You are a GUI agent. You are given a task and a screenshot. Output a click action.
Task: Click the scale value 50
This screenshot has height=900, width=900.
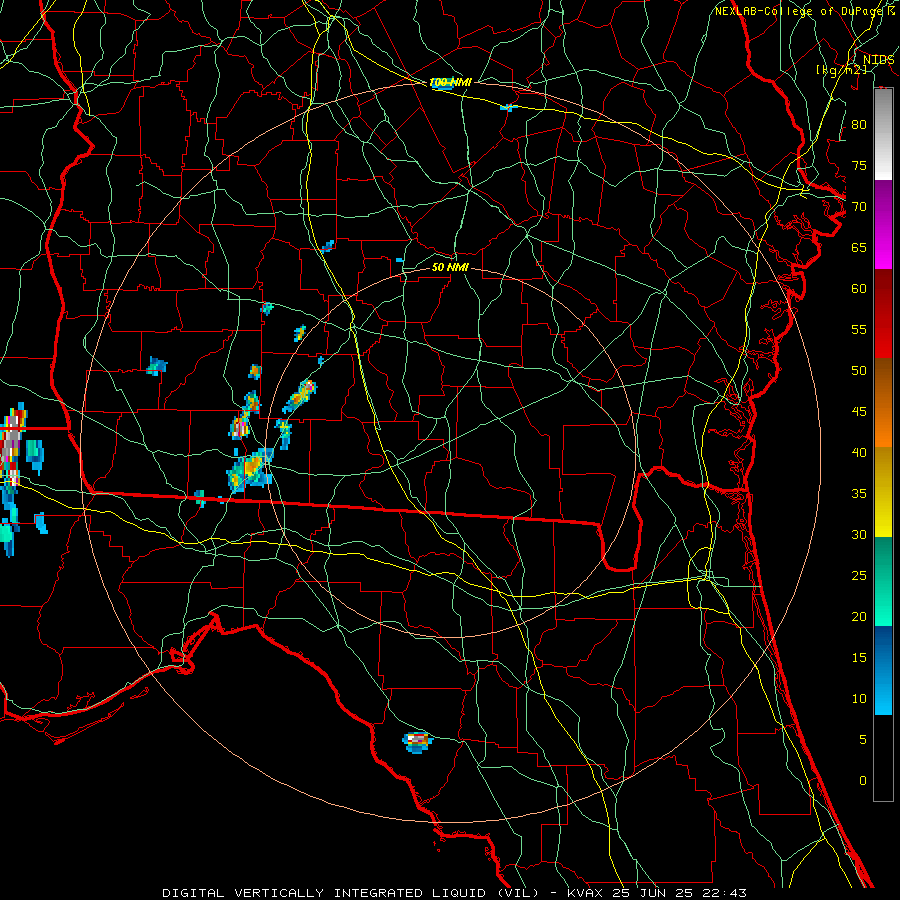pyautogui.click(x=859, y=370)
